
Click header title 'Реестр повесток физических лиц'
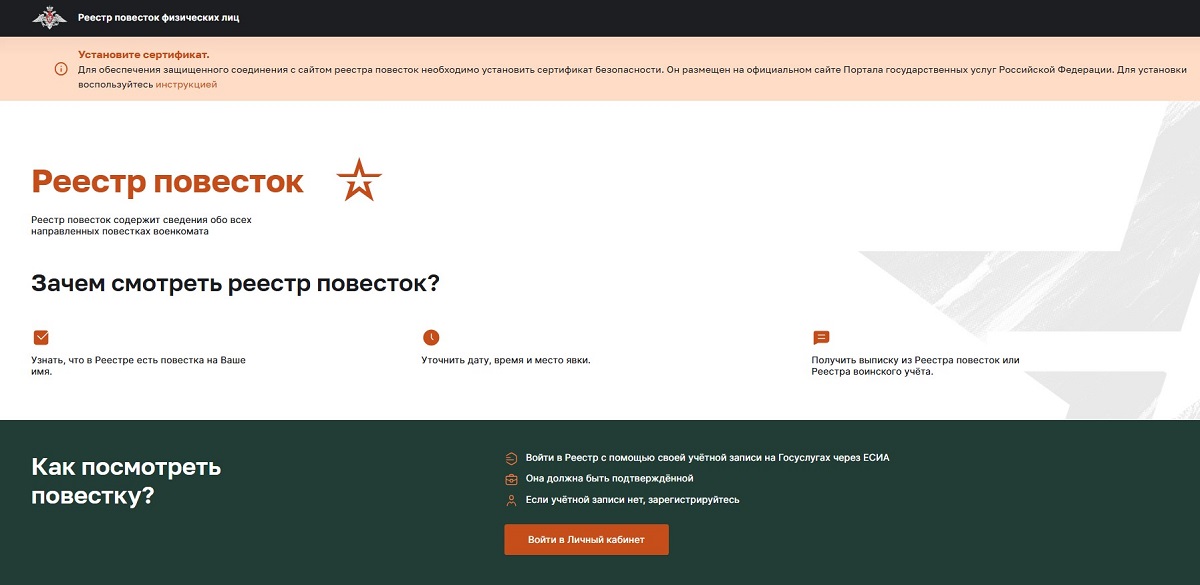pyautogui.click(x=159, y=18)
